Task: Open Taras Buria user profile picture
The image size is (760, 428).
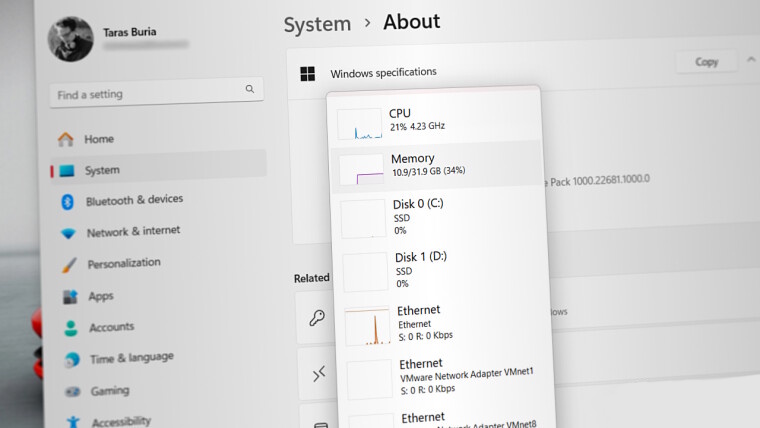Action: (x=70, y=37)
